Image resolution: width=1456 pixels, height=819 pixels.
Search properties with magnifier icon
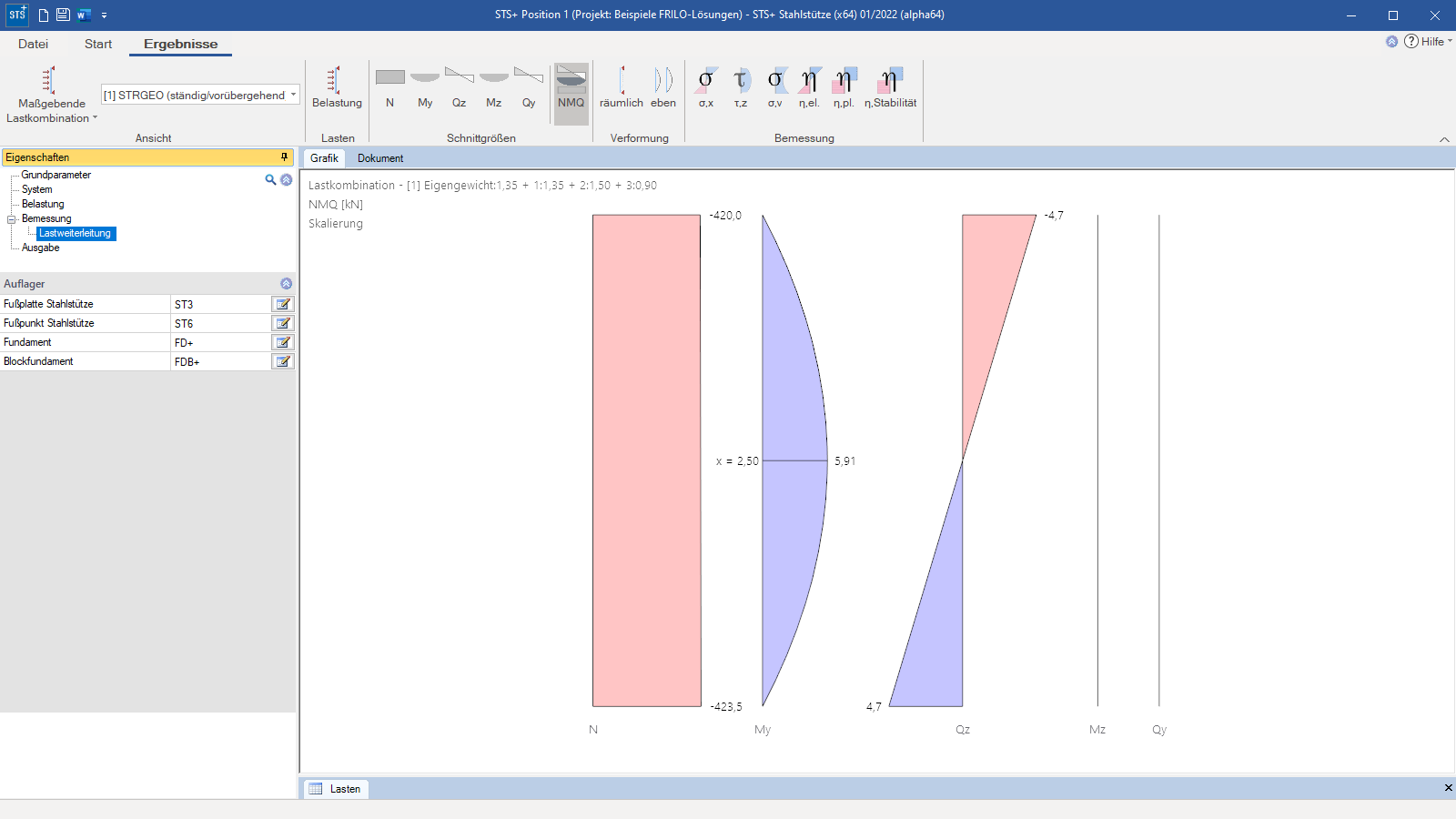coord(270,180)
